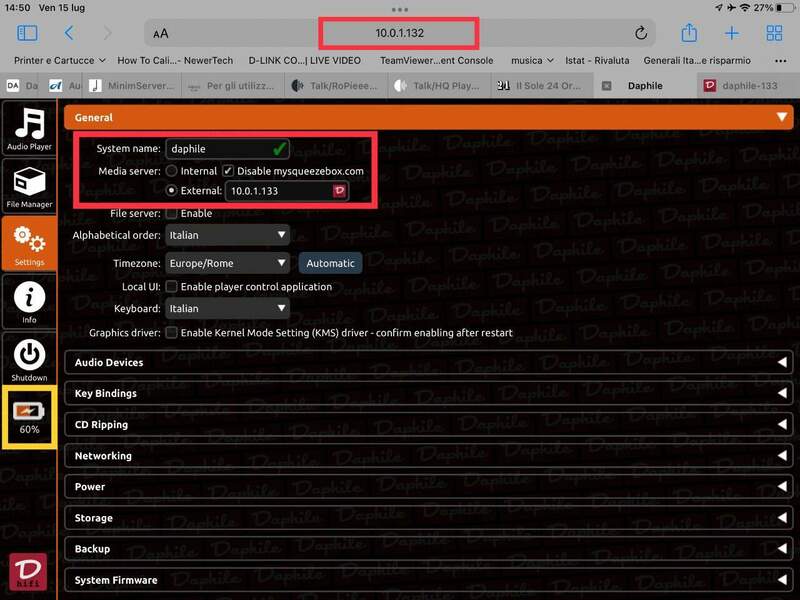Viewport: 800px width, 600px height.
Task: Click the Info sidebar icon
Action: point(29,301)
